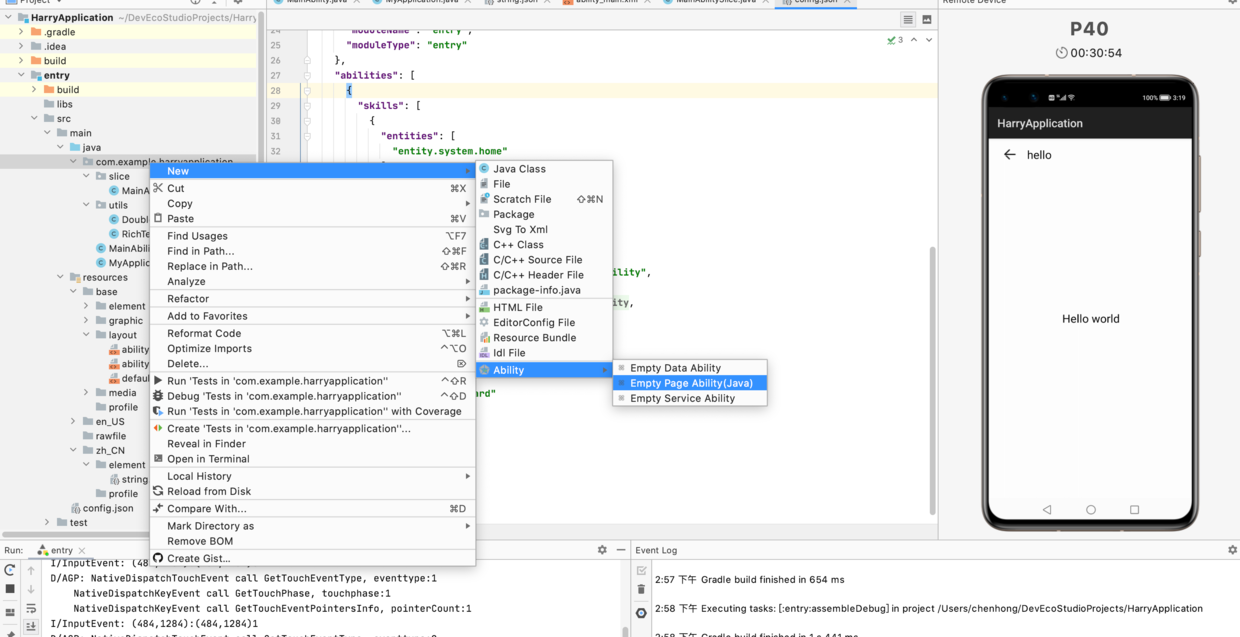Hide the Run panel with minimize icon
Viewport: 1240px width, 637px height.
click(621, 550)
